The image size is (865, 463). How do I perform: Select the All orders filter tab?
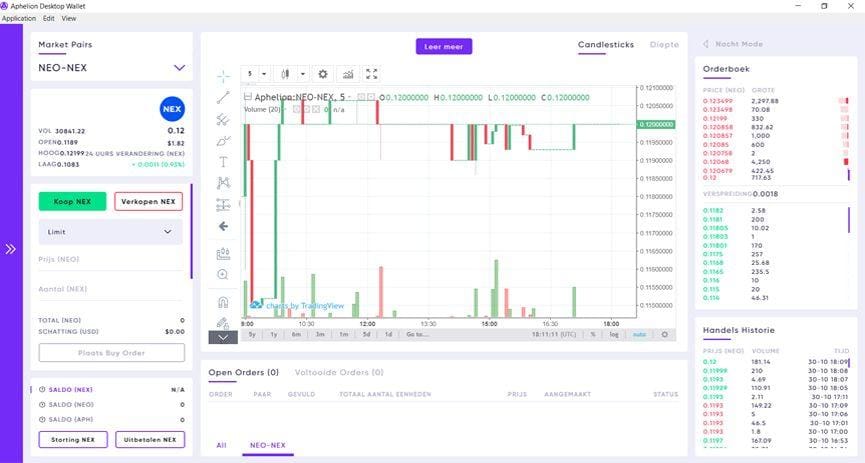pos(221,445)
